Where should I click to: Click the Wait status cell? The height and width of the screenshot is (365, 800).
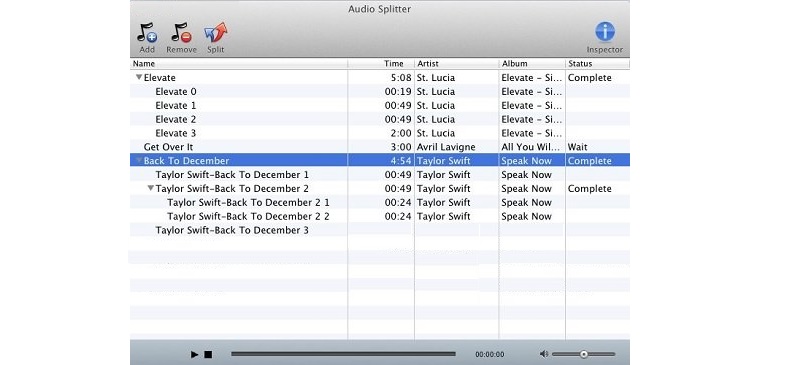coord(578,147)
